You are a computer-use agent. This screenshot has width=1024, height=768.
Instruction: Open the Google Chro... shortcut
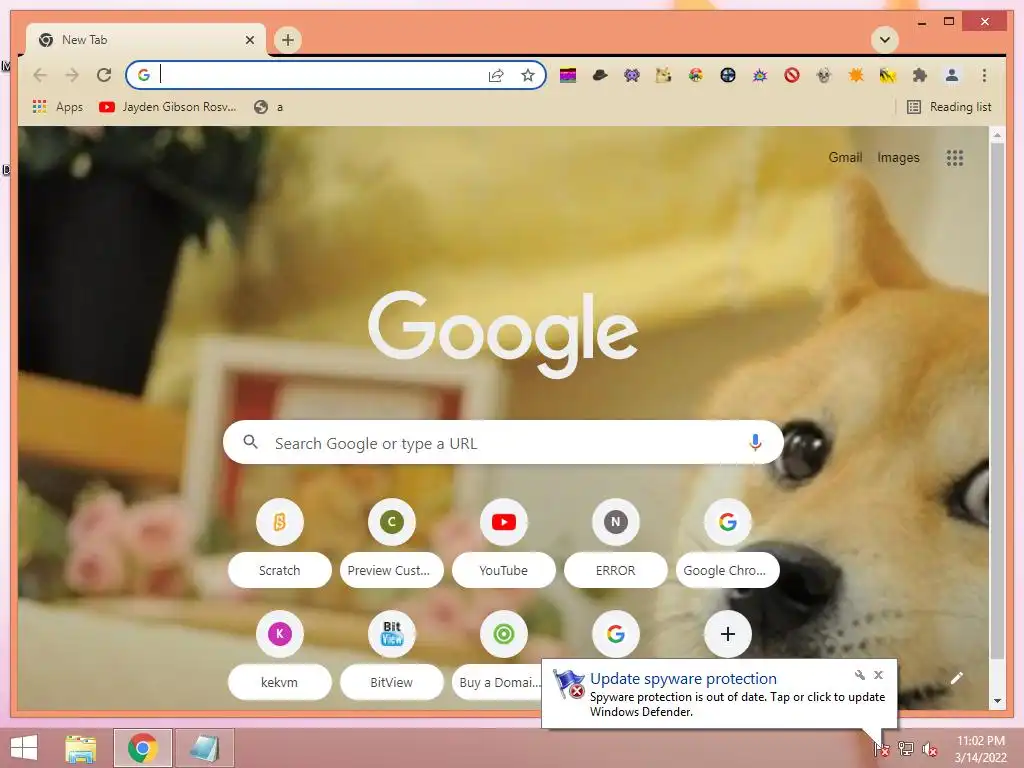tap(728, 542)
